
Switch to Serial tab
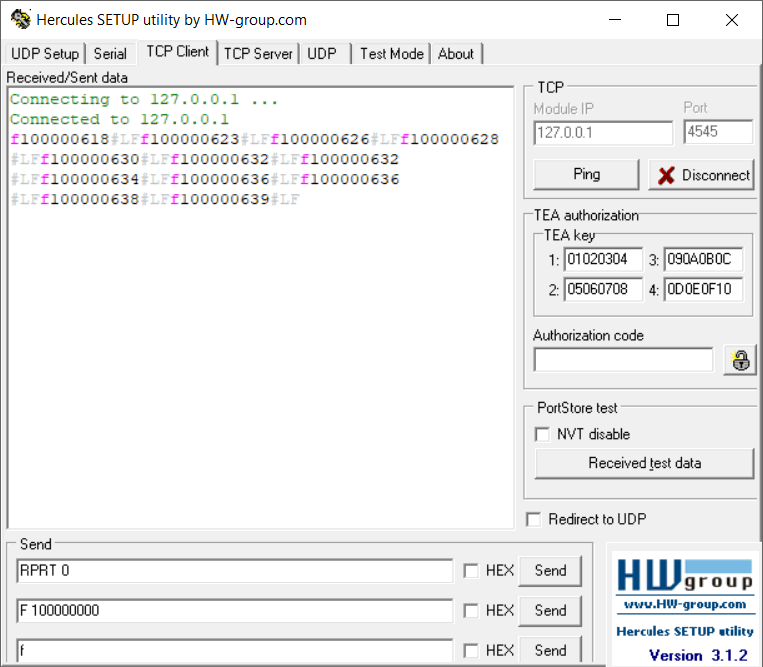coord(110,54)
